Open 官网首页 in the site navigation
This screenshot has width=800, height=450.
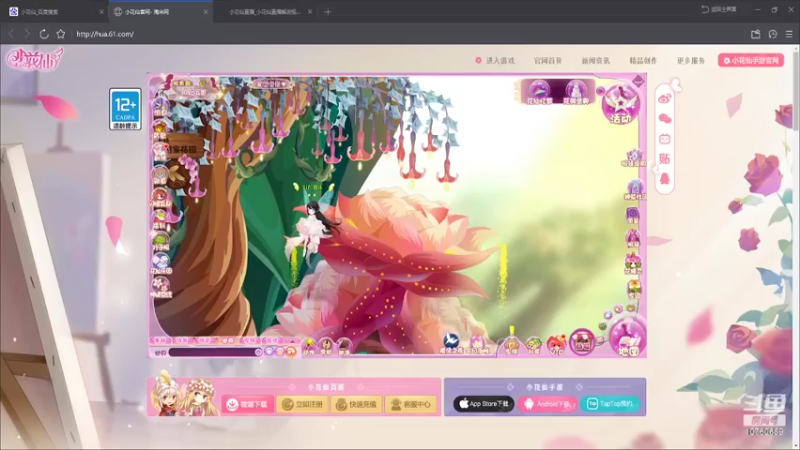(x=547, y=61)
